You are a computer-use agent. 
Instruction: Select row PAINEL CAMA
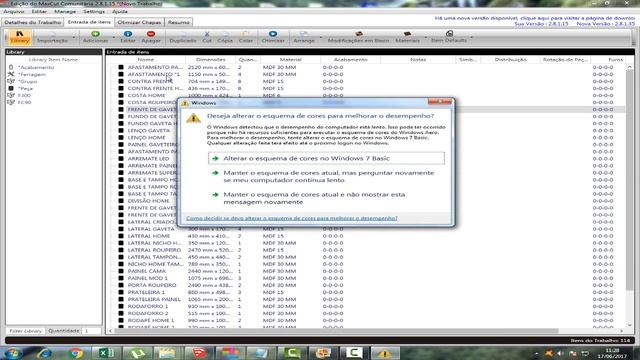pos(365,271)
